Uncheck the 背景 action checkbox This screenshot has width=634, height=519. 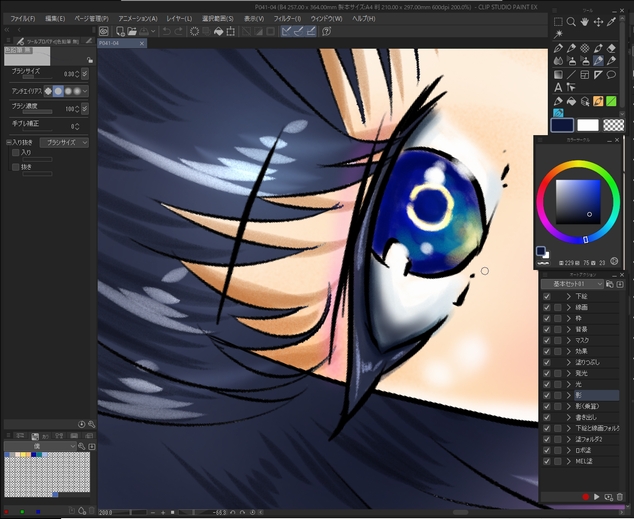click(547, 329)
